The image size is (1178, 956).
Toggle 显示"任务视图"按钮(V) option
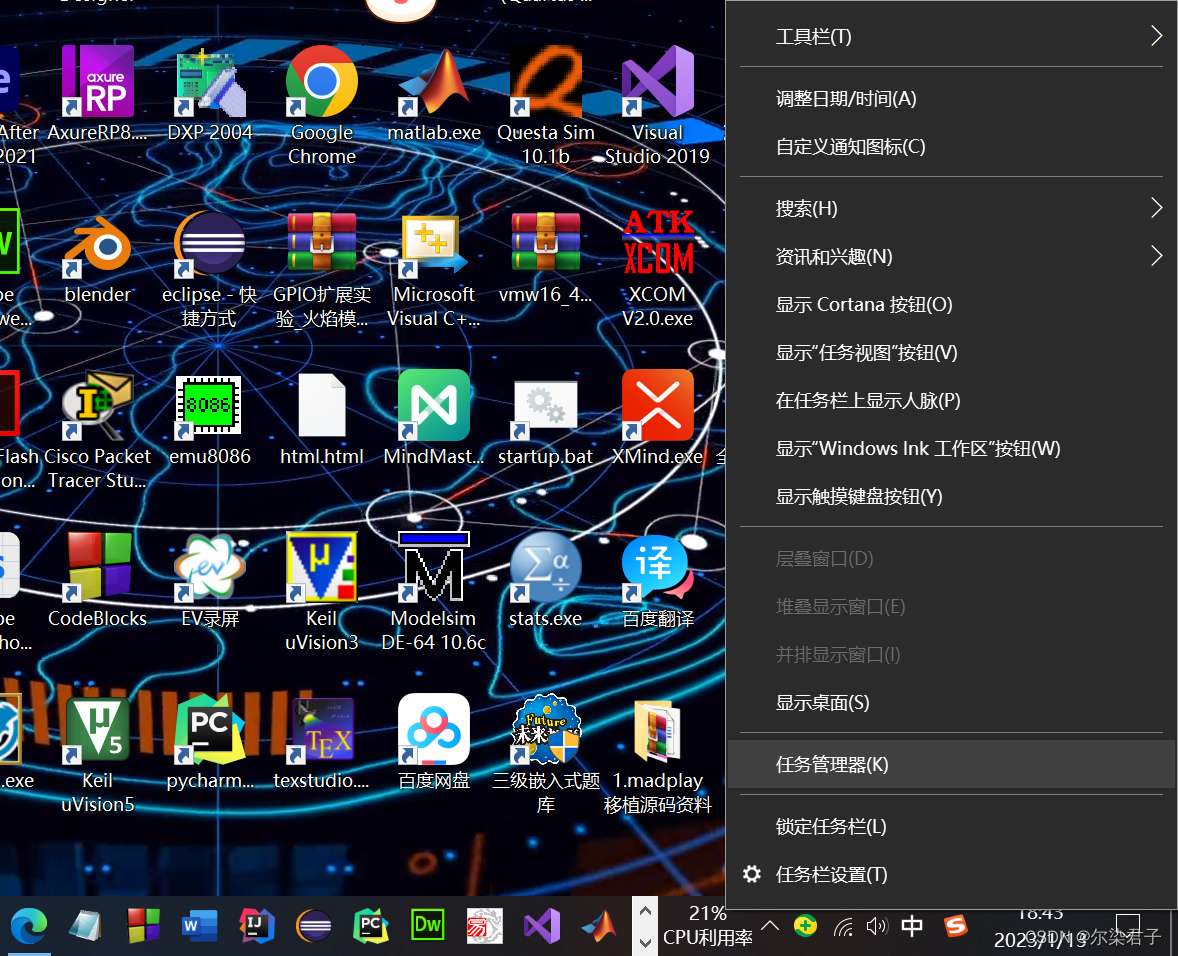pos(951,352)
